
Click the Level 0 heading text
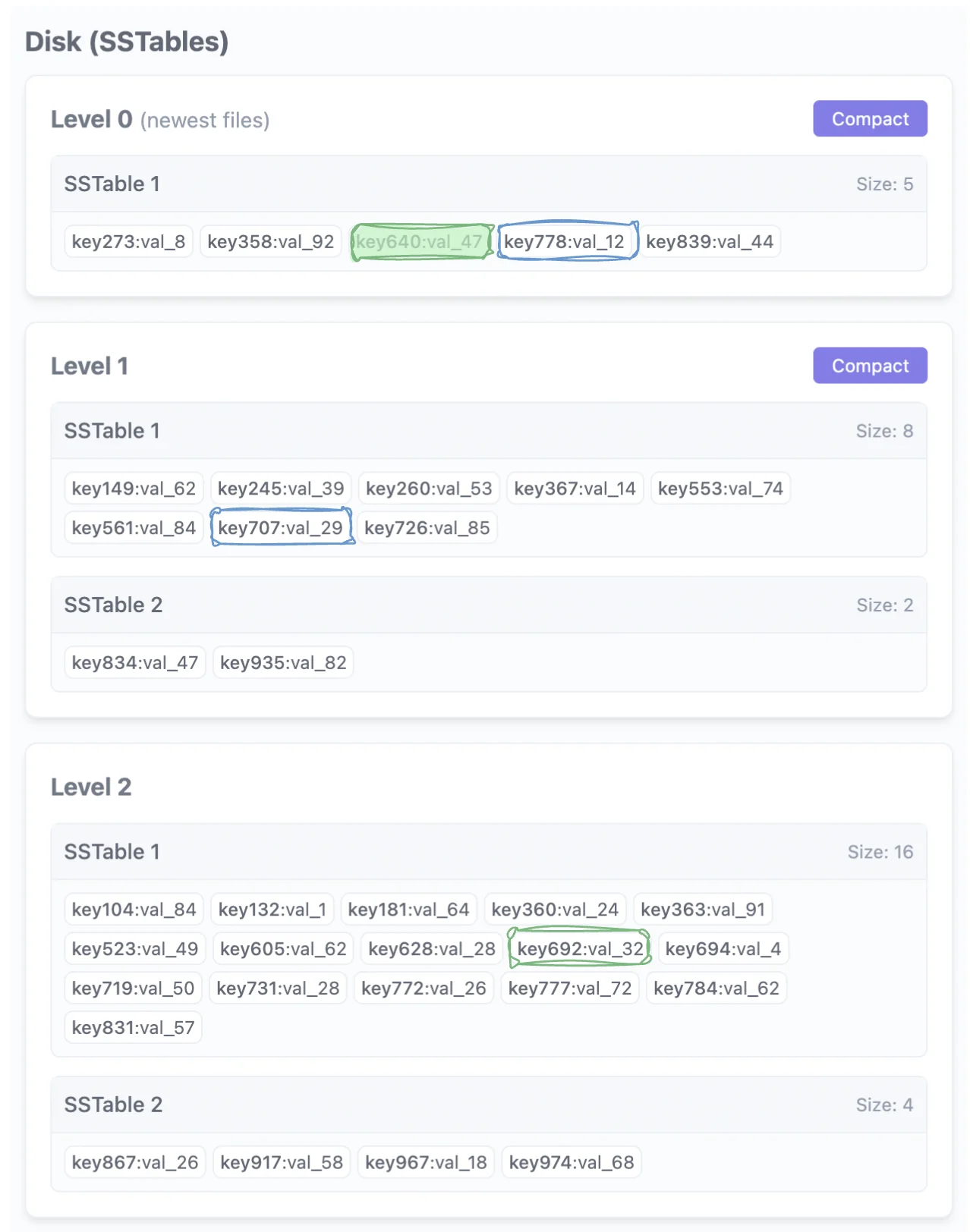[91, 120]
